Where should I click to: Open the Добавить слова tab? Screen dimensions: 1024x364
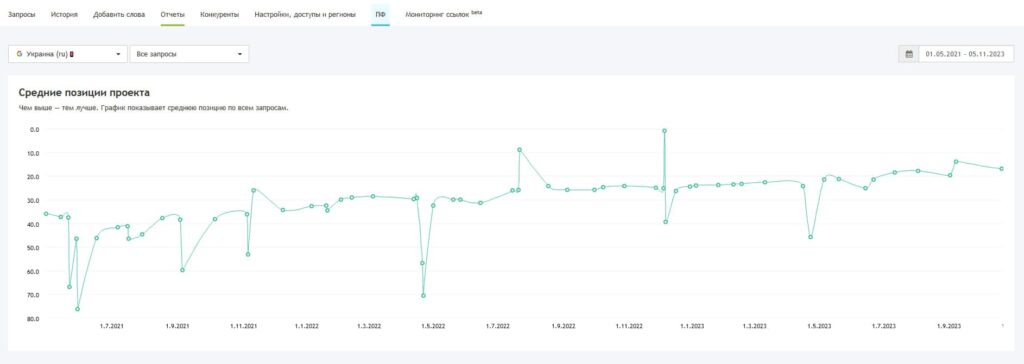pyautogui.click(x=119, y=14)
